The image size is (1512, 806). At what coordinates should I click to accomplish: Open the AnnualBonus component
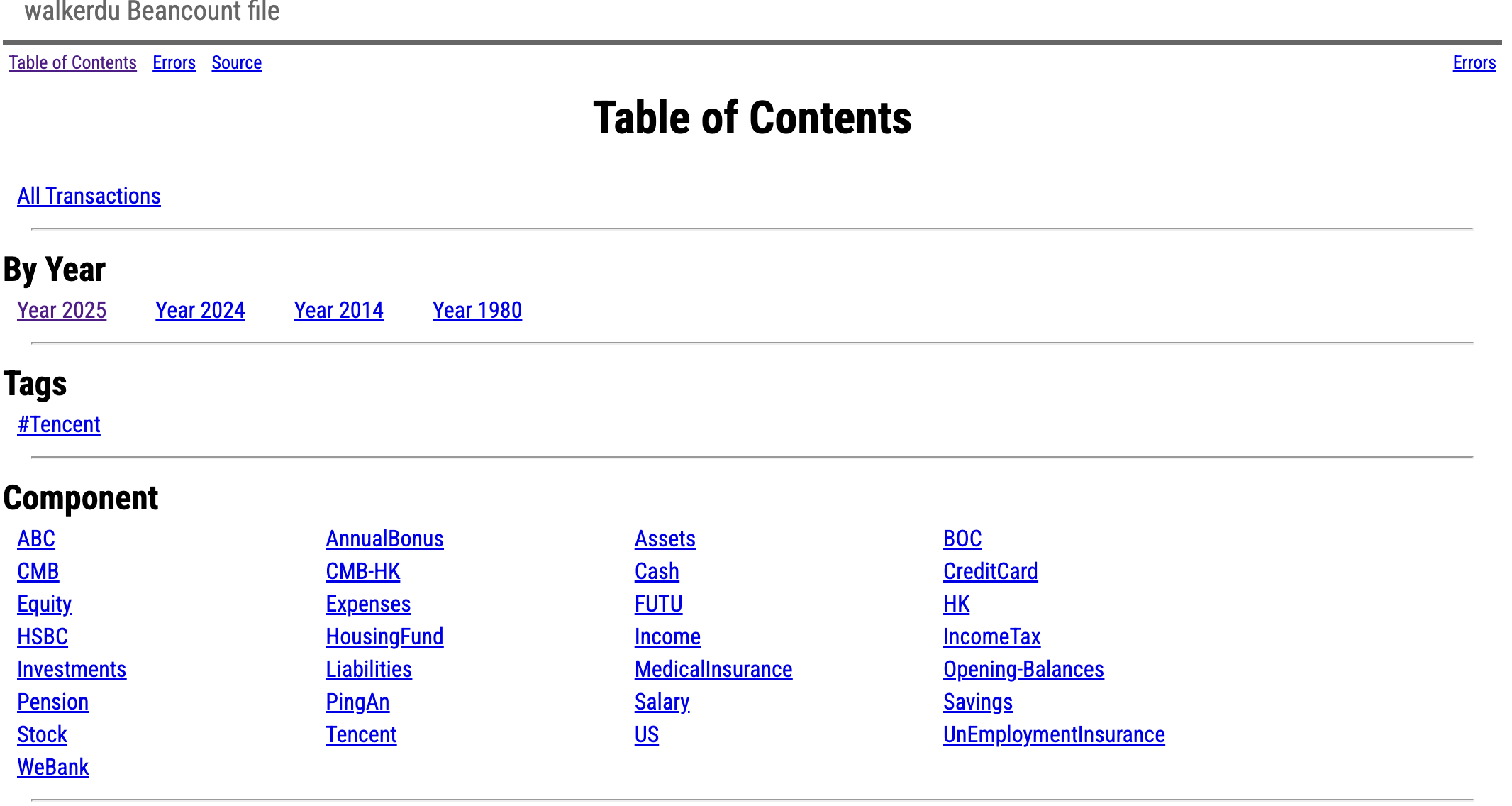(384, 539)
